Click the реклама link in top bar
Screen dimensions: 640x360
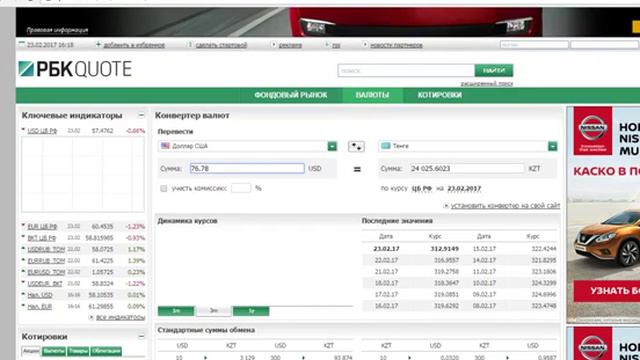[290, 45]
